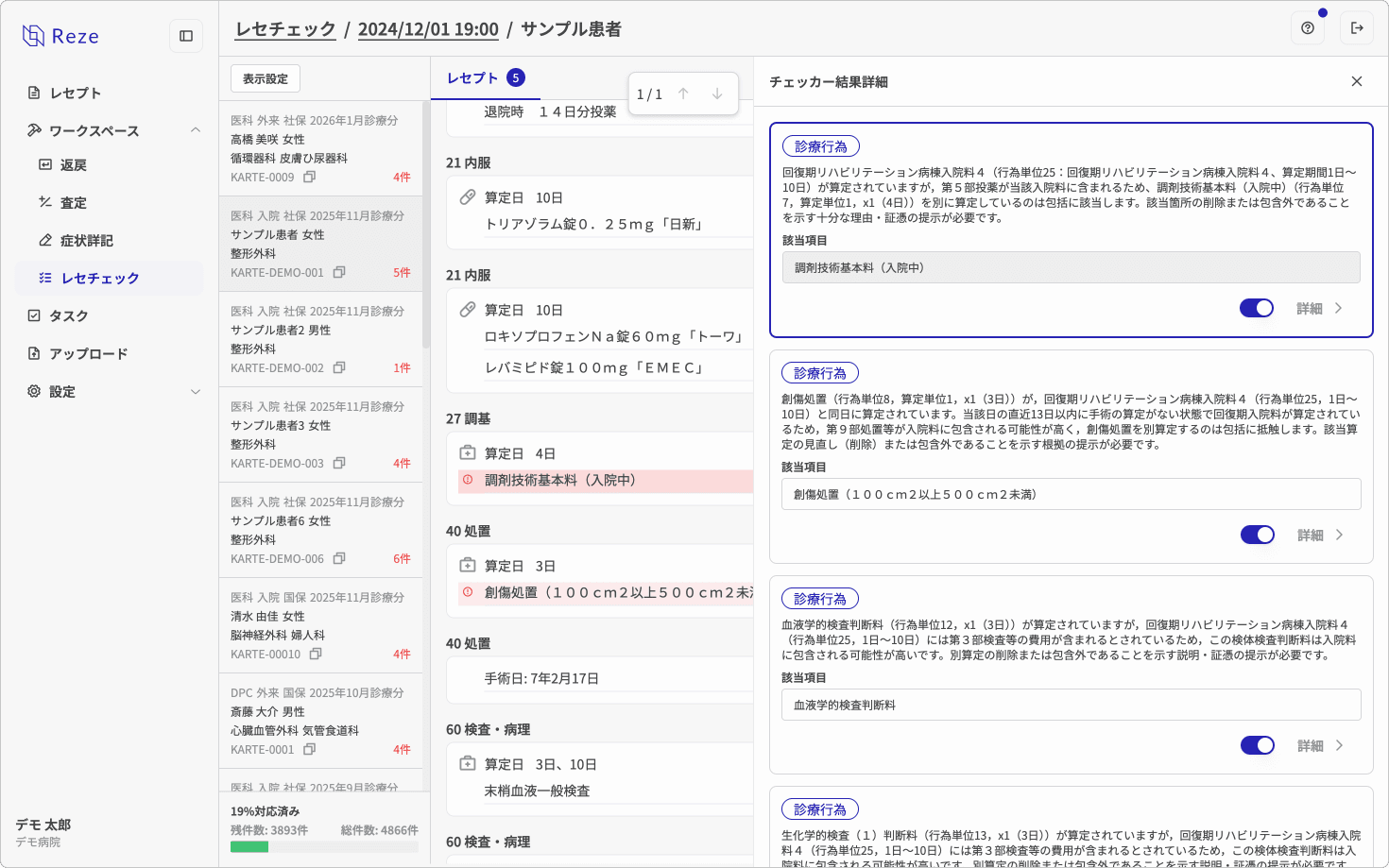Screen dimensions: 1389x868
Task: Open the アップロード section icon
Action: (x=33, y=353)
